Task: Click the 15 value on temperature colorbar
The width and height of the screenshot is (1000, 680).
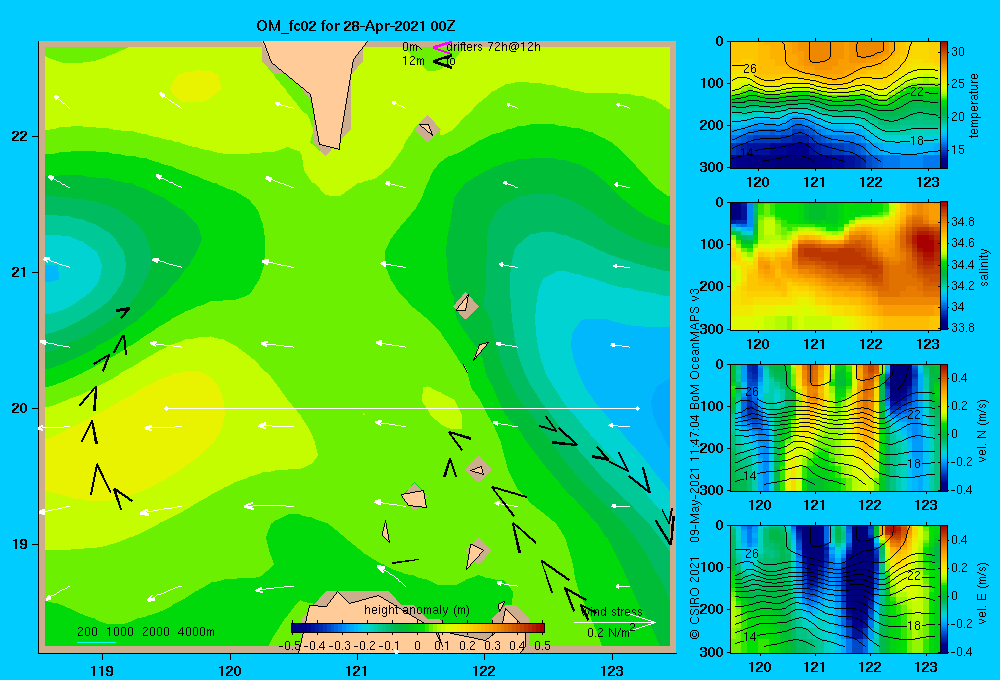Action: click(x=958, y=149)
